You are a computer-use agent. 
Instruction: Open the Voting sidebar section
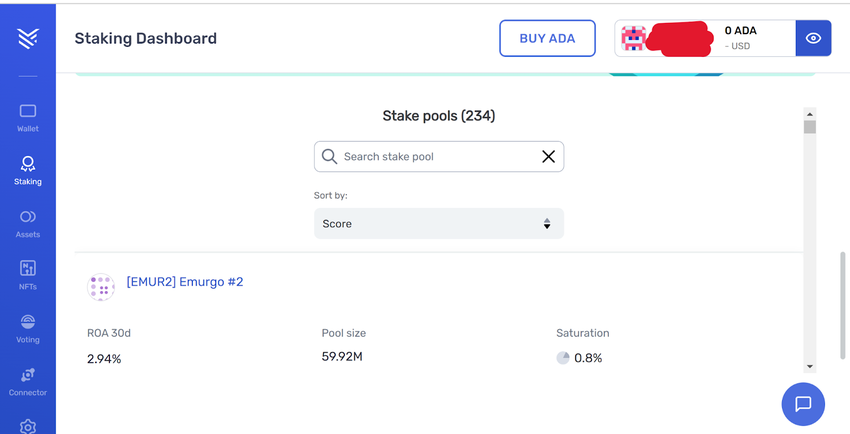[x=28, y=327]
